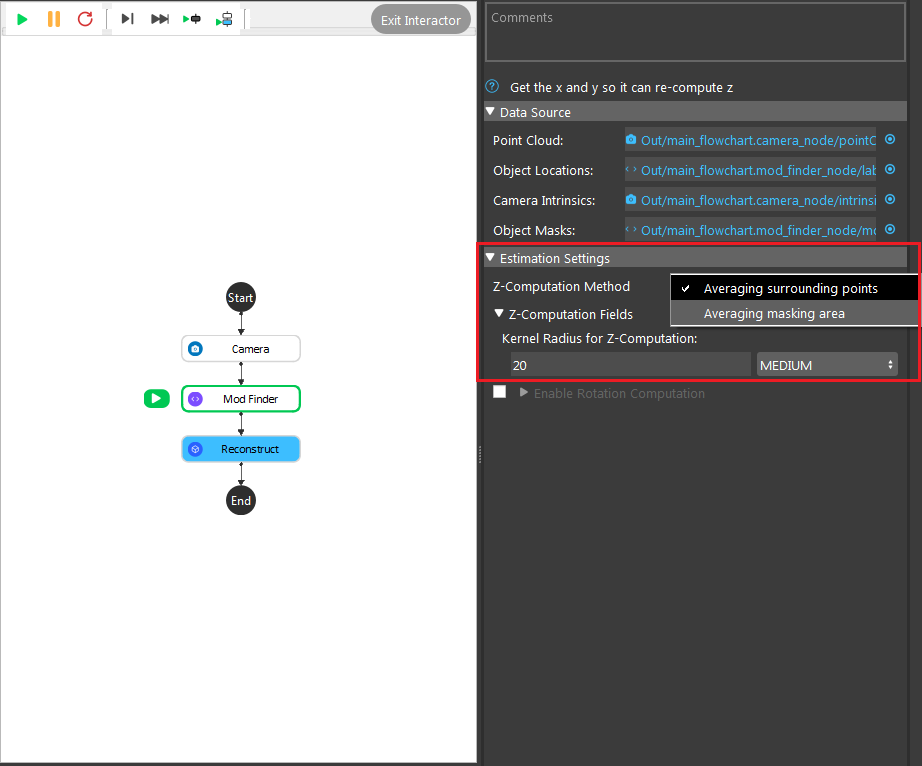Click the green Run flowchart play icon
Image resolution: width=922 pixels, height=766 pixels.
click(x=22, y=19)
